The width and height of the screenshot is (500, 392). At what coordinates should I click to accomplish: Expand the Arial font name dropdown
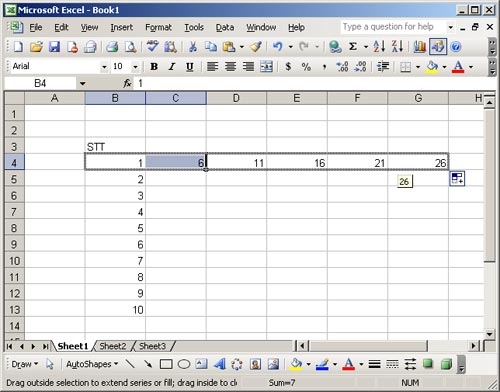point(104,67)
